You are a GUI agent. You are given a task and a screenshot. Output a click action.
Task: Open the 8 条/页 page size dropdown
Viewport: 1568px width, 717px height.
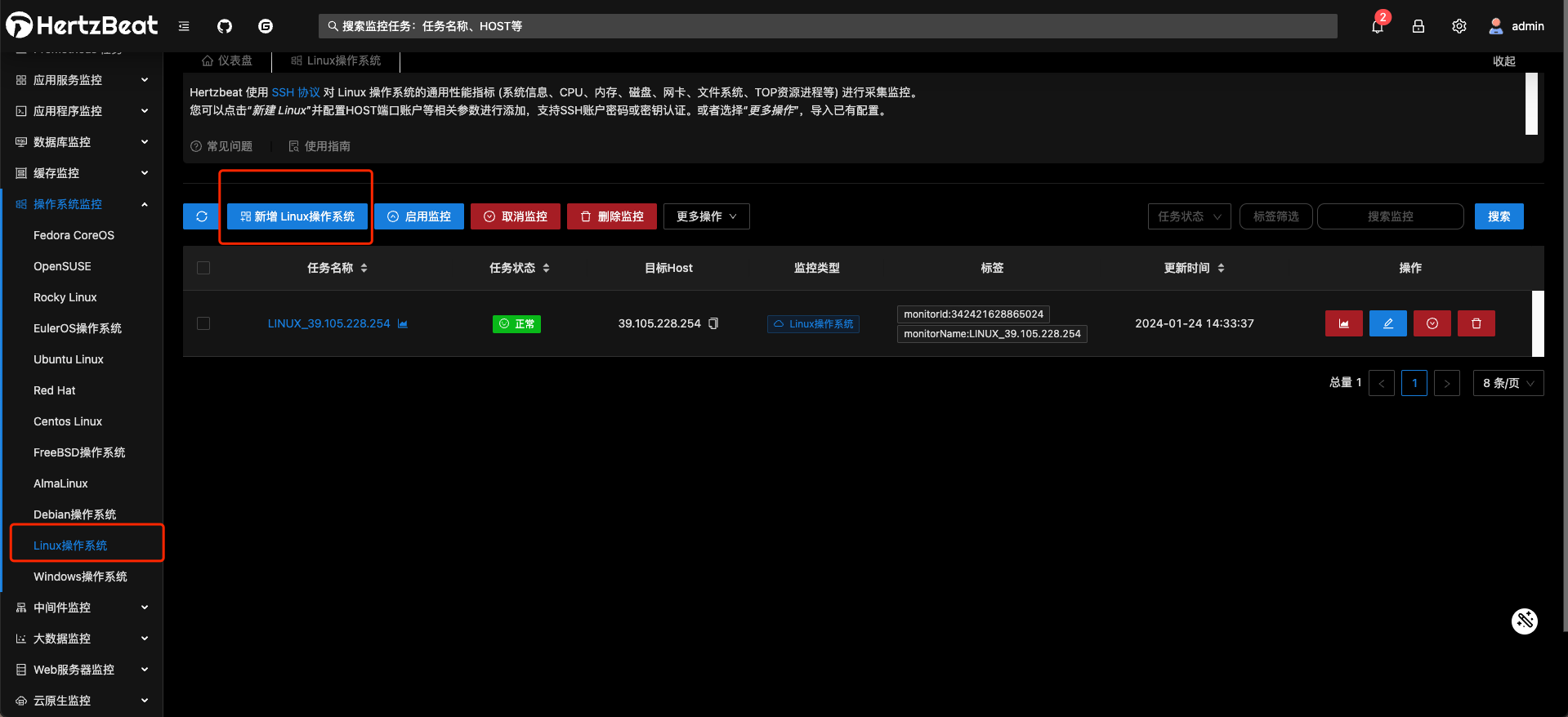click(1508, 383)
